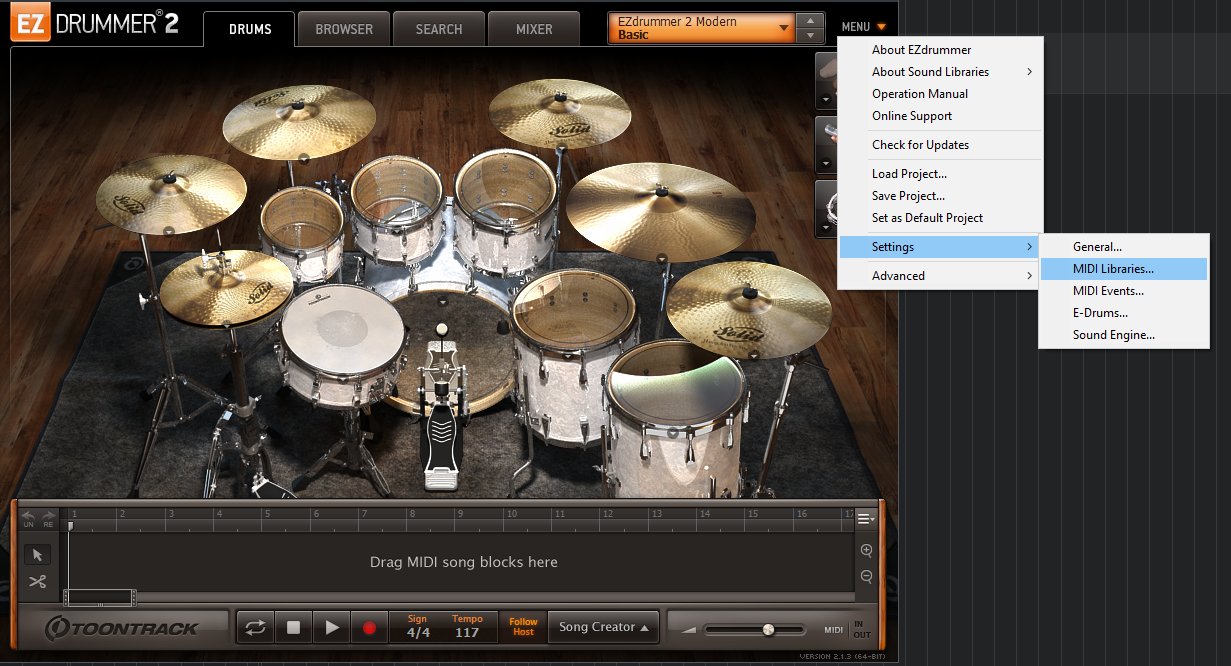This screenshot has height=666, width=1231.
Task: Click the playhead marker at bar 1
Action: point(70,525)
